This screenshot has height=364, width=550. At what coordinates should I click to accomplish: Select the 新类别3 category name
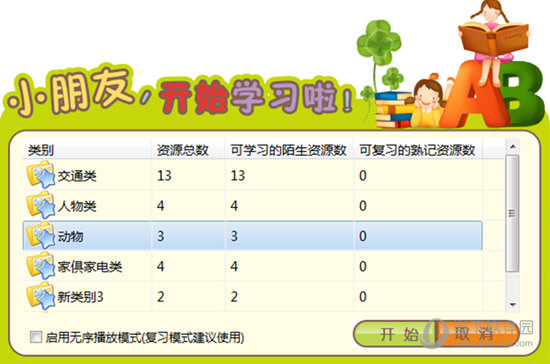[x=80, y=297]
